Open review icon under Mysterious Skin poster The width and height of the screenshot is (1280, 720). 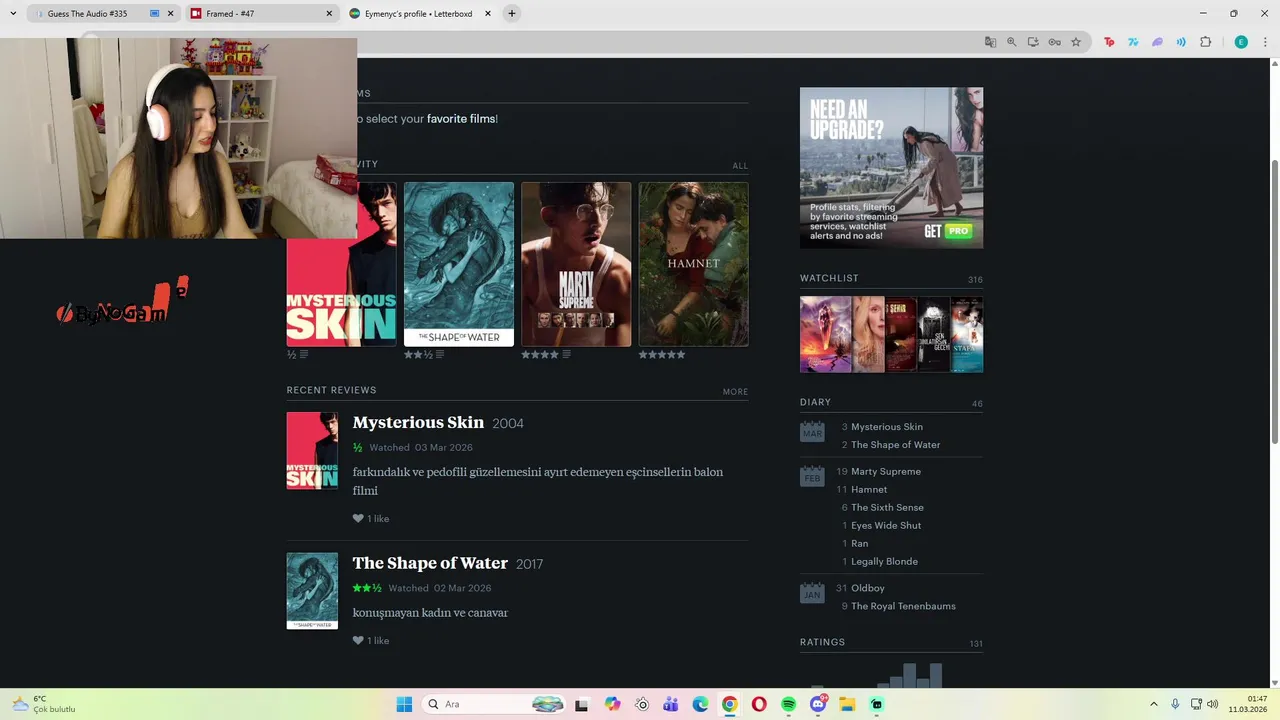304,354
